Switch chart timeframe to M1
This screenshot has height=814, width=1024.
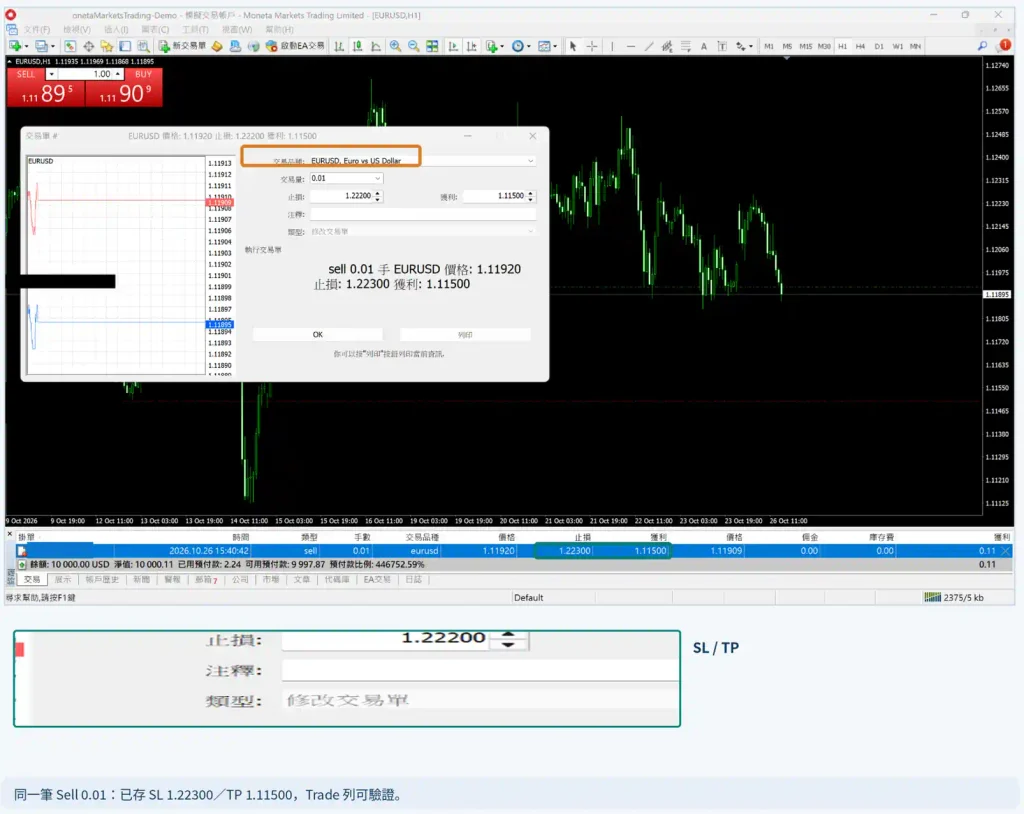(x=769, y=46)
